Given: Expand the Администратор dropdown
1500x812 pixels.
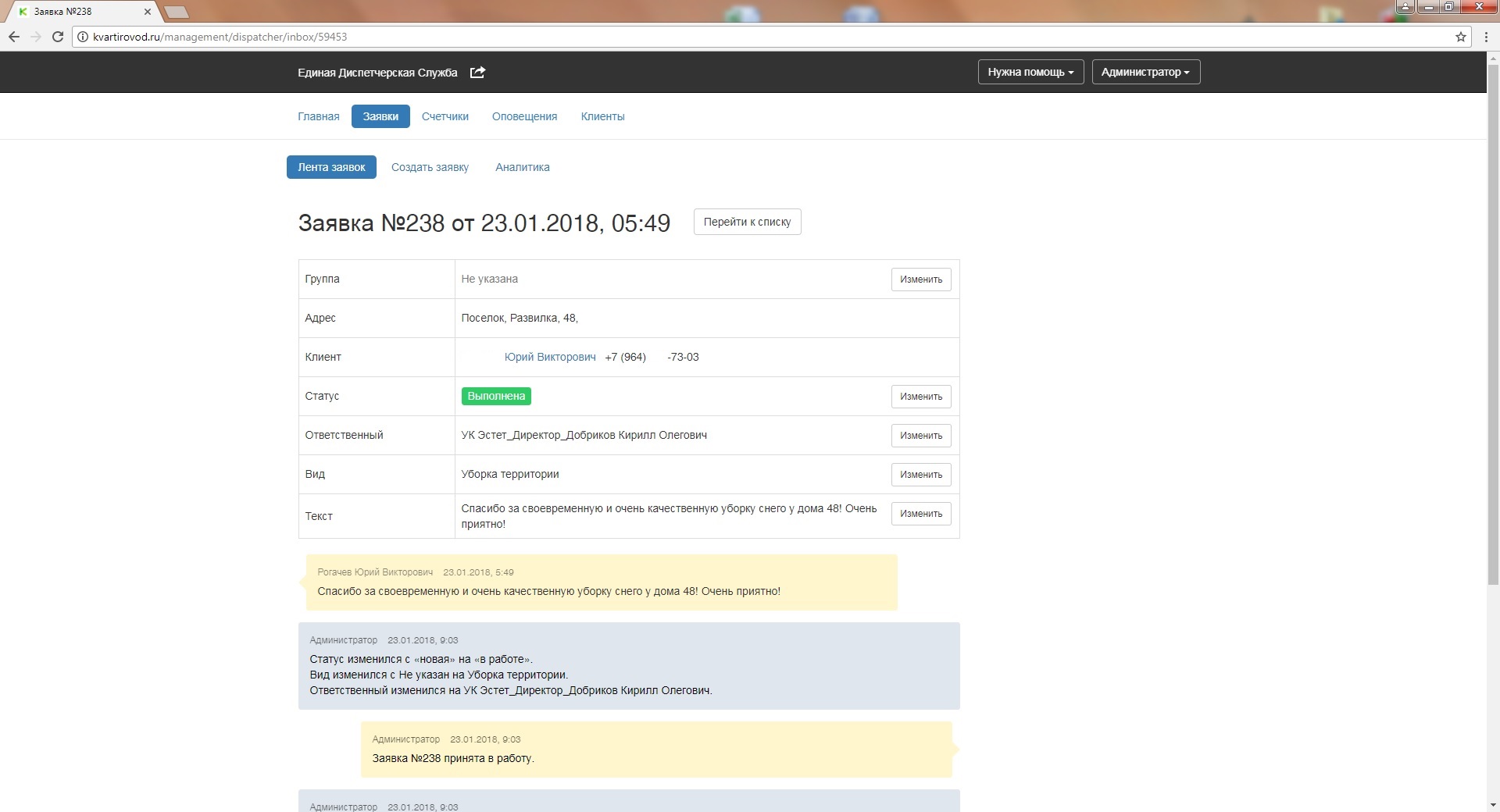Looking at the screenshot, I should [1145, 72].
